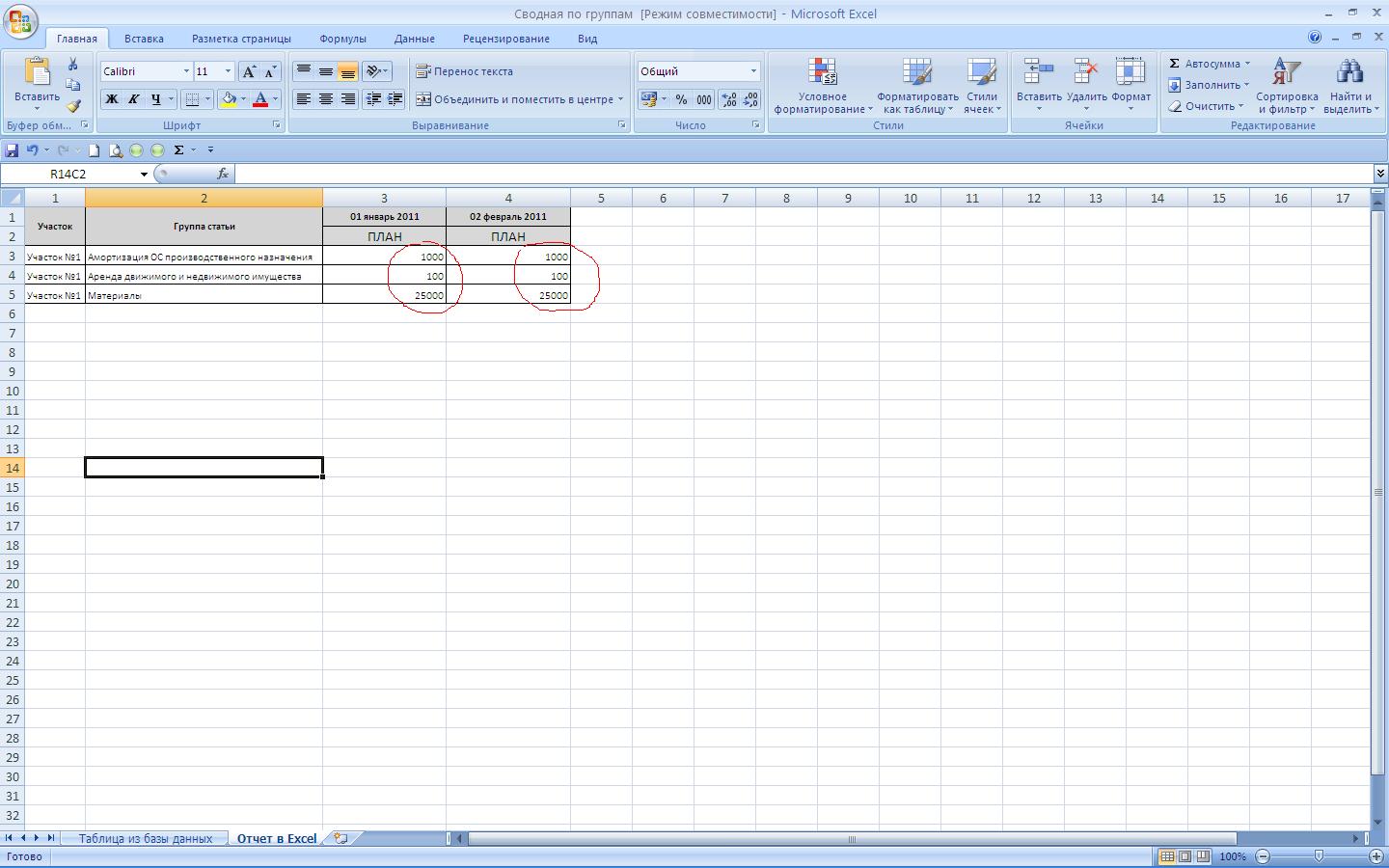
Task: Expand the number format dropdown (Общий)
Action: (753, 71)
